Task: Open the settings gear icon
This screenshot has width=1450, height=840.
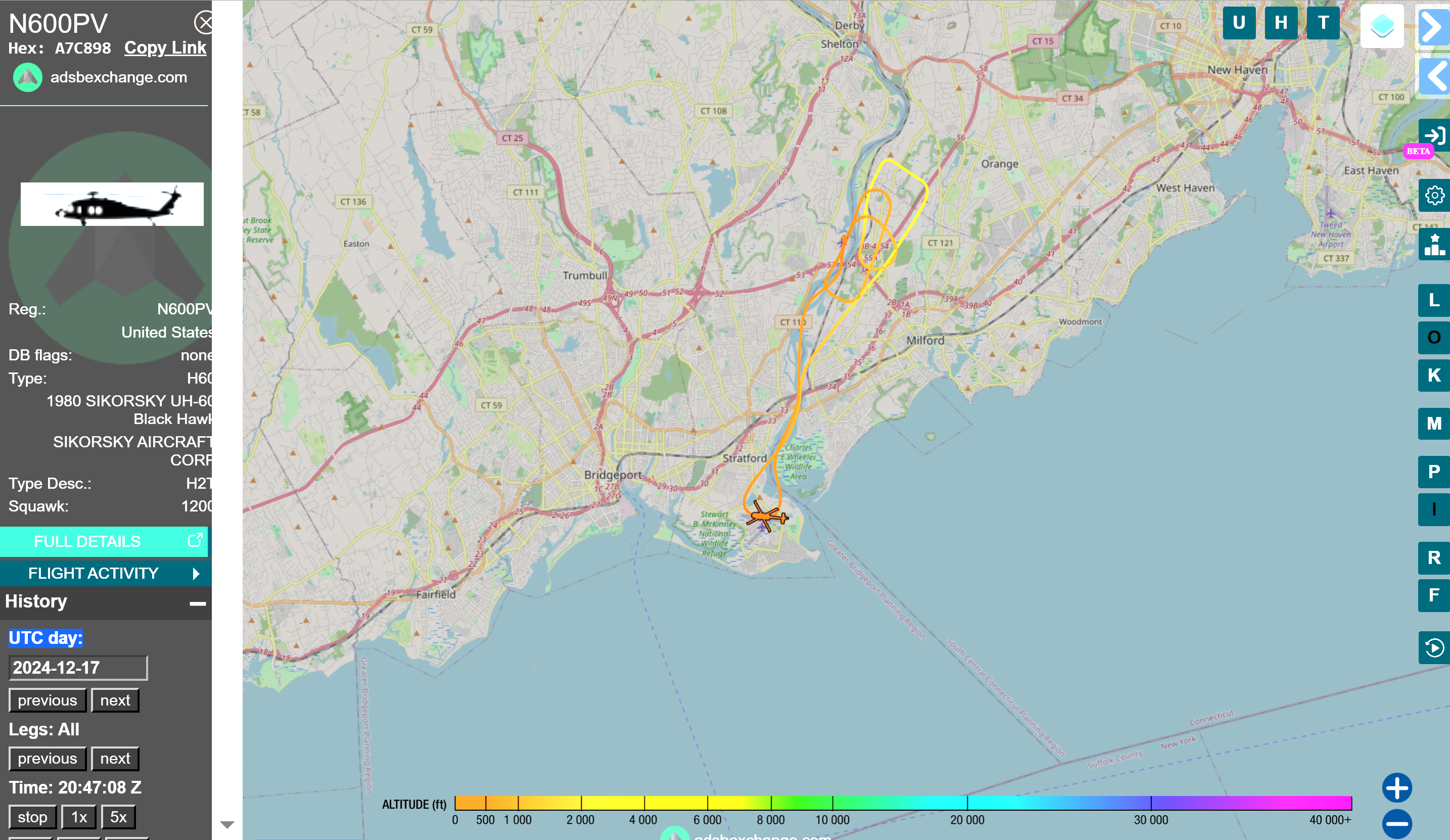Action: (1434, 196)
